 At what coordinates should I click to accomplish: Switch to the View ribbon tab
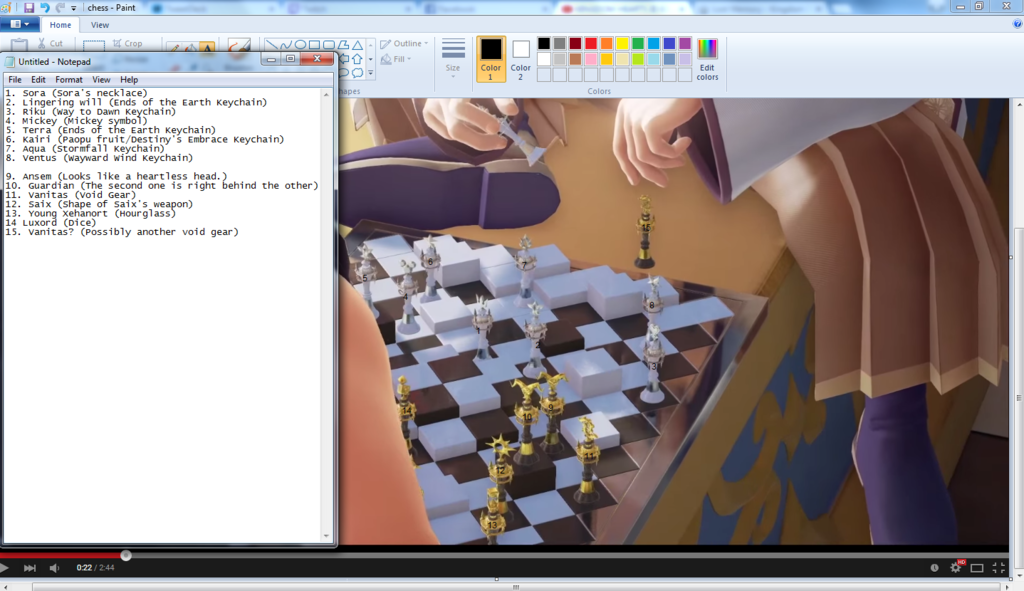(100, 25)
